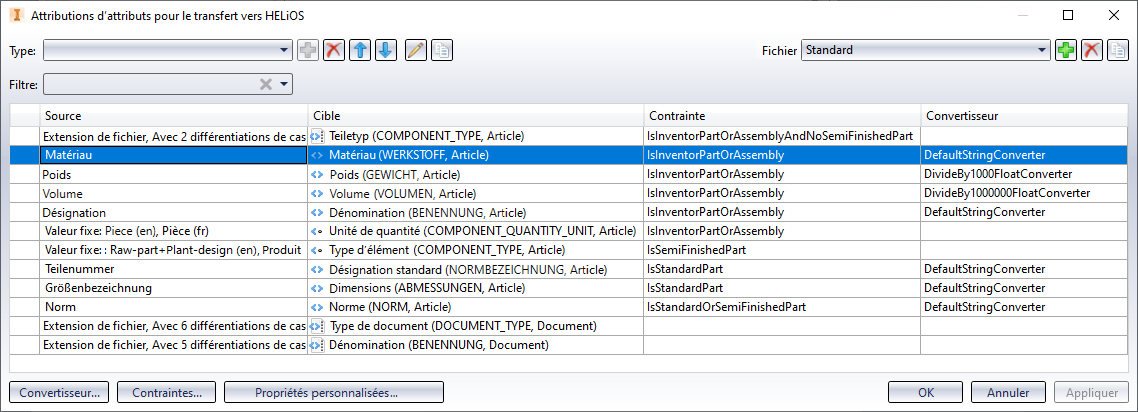
Task: Expand the Fichier Standard dropdown
Action: [x=1043, y=50]
